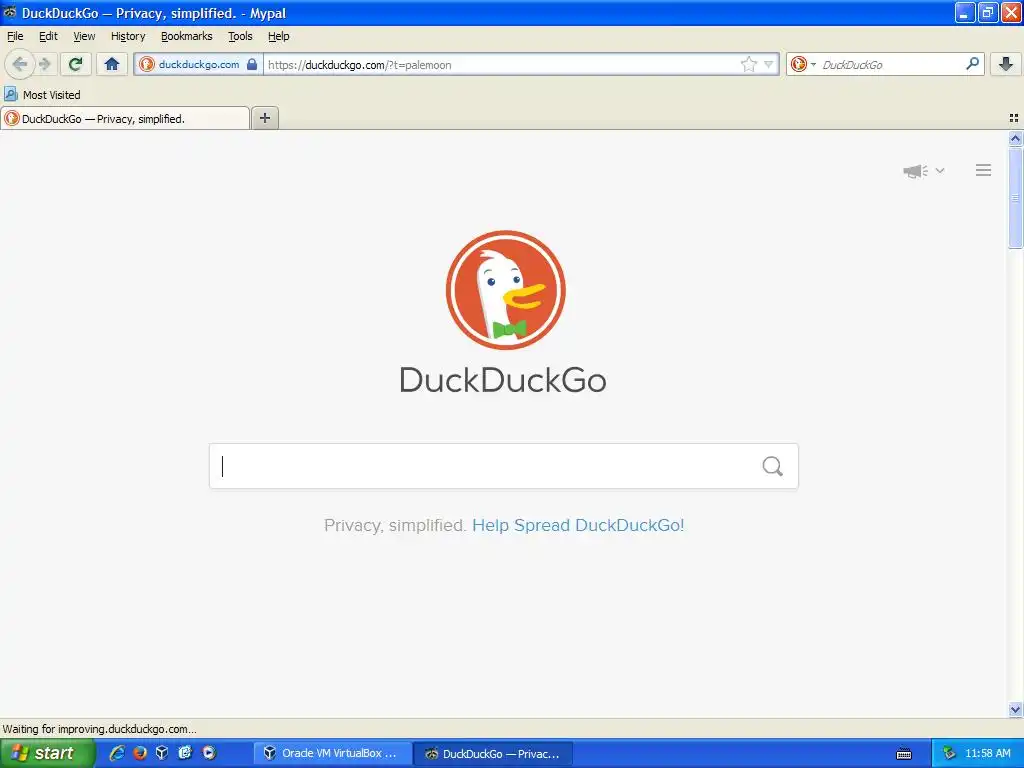Click the vertical scrollbar thumb
This screenshot has width=1024, height=768.
point(1015,197)
